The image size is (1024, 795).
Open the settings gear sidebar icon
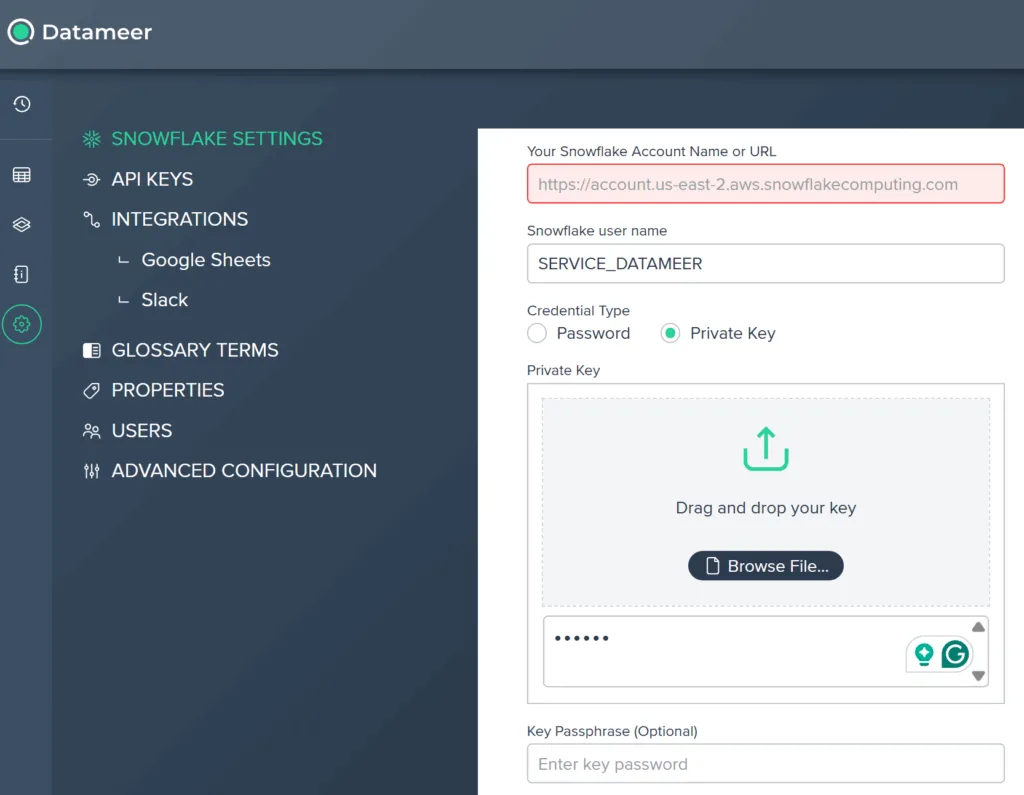22,324
